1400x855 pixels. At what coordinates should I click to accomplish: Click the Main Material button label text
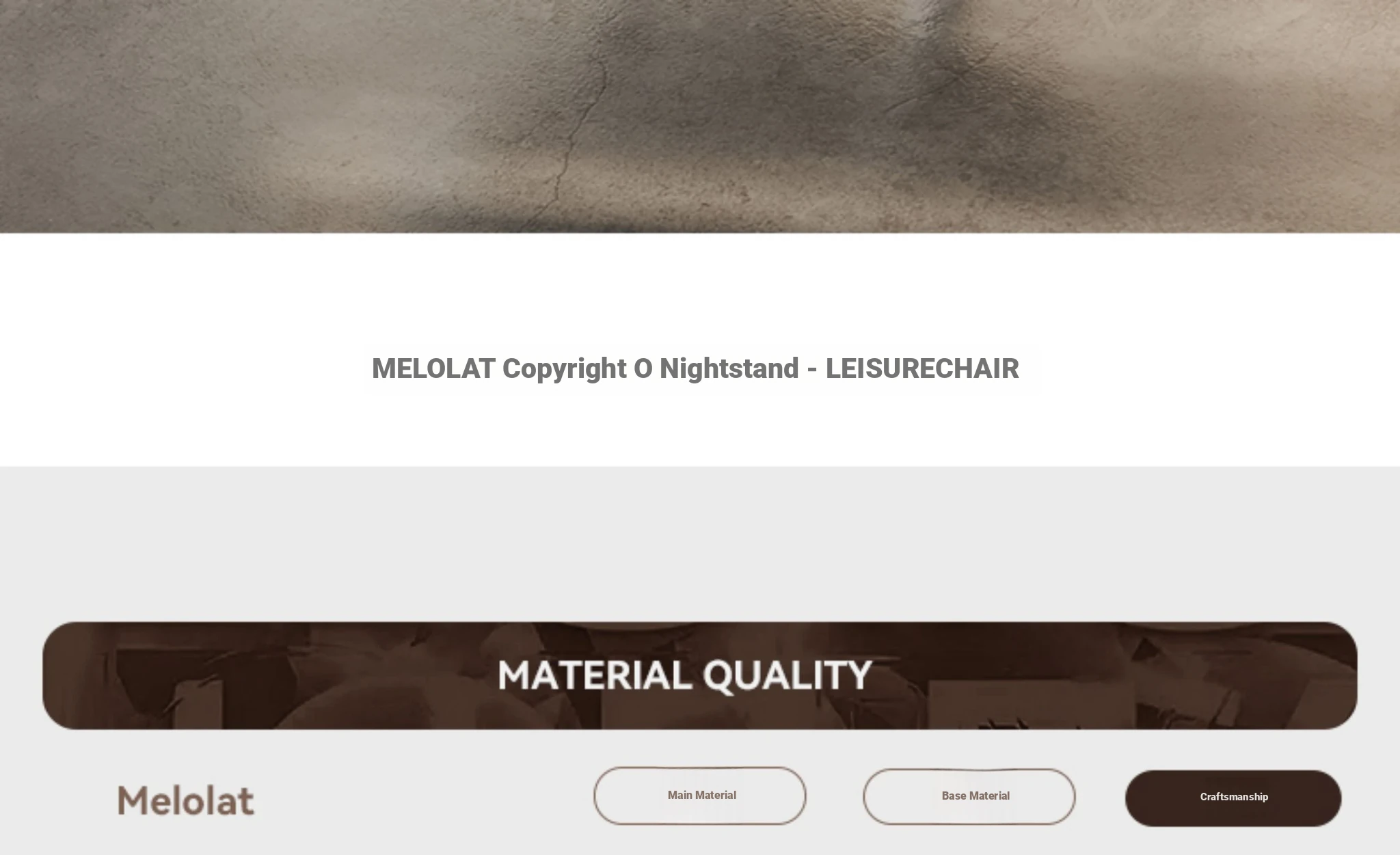pyautogui.click(x=702, y=795)
